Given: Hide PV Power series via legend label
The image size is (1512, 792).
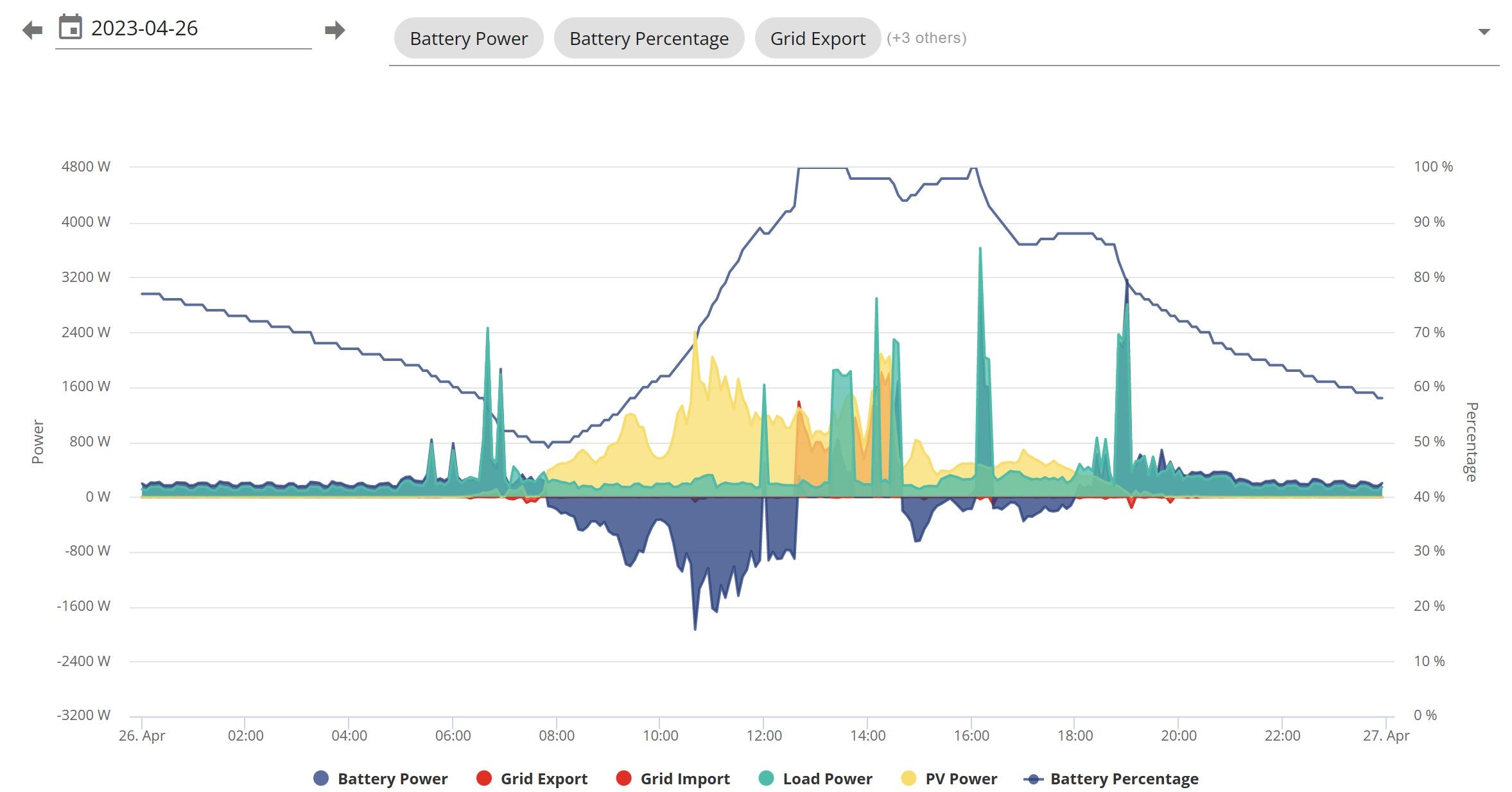Looking at the screenshot, I should (961, 779).
